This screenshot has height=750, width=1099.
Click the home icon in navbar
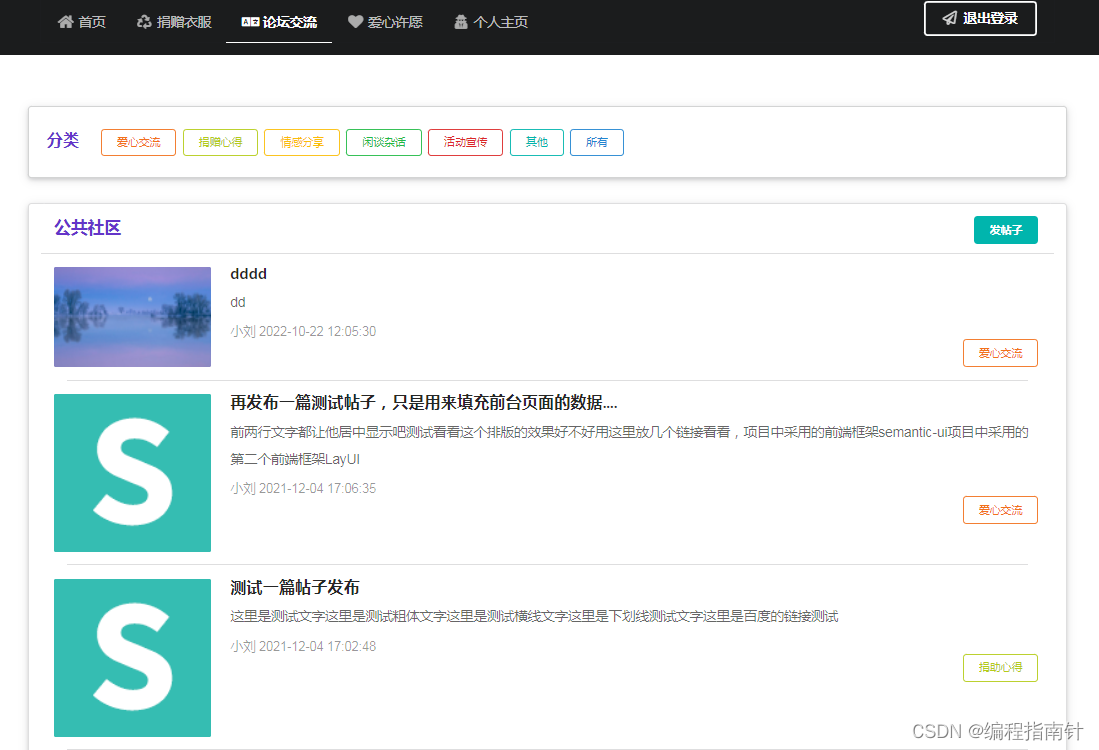[65, 22]
